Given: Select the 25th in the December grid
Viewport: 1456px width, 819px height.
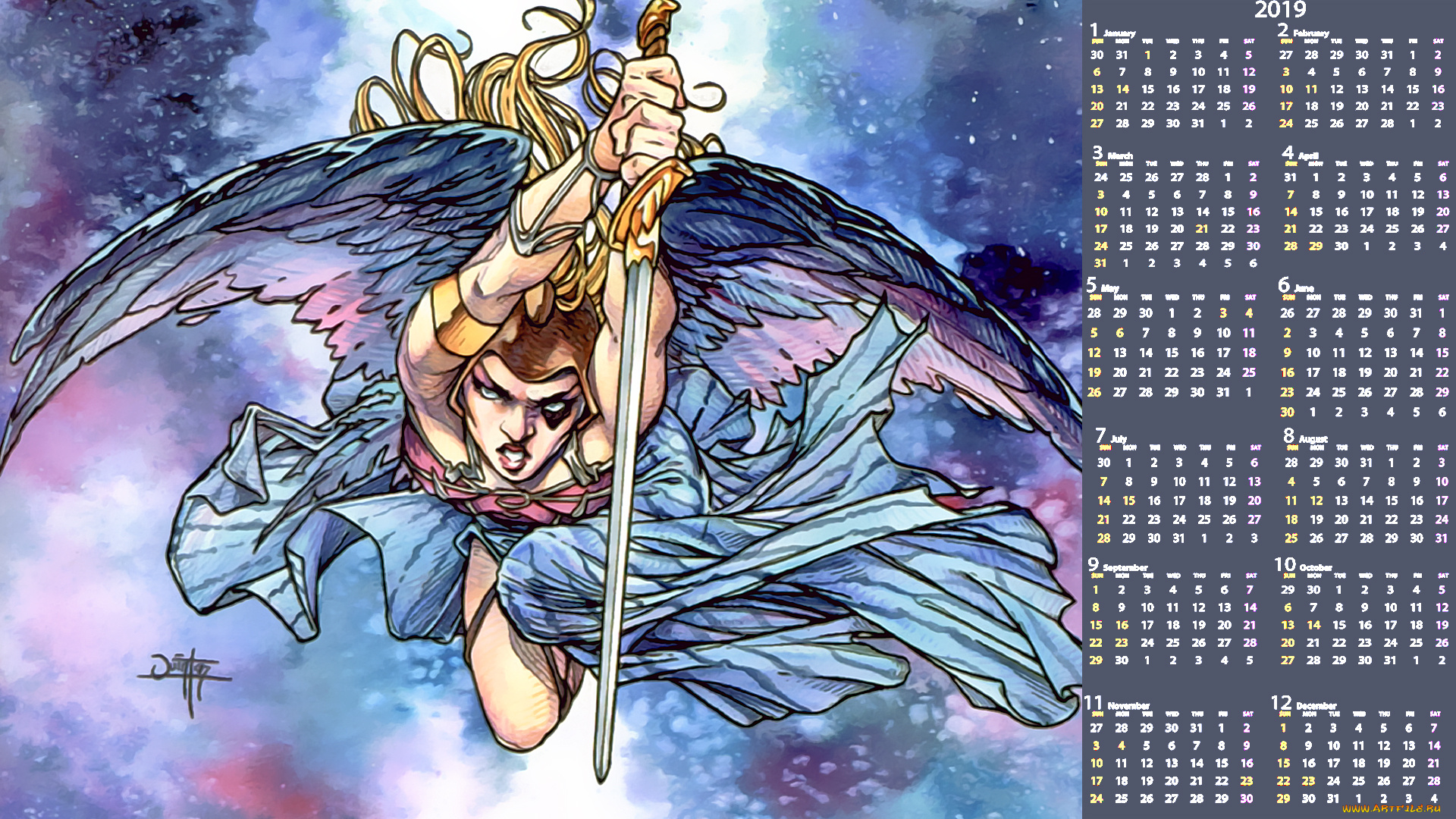Looking at the screenshot, I should 1358,780.
